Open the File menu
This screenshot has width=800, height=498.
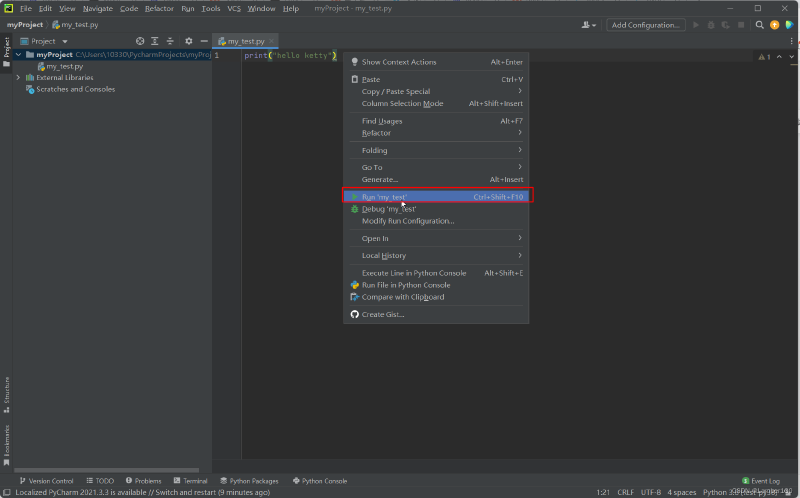26,9
